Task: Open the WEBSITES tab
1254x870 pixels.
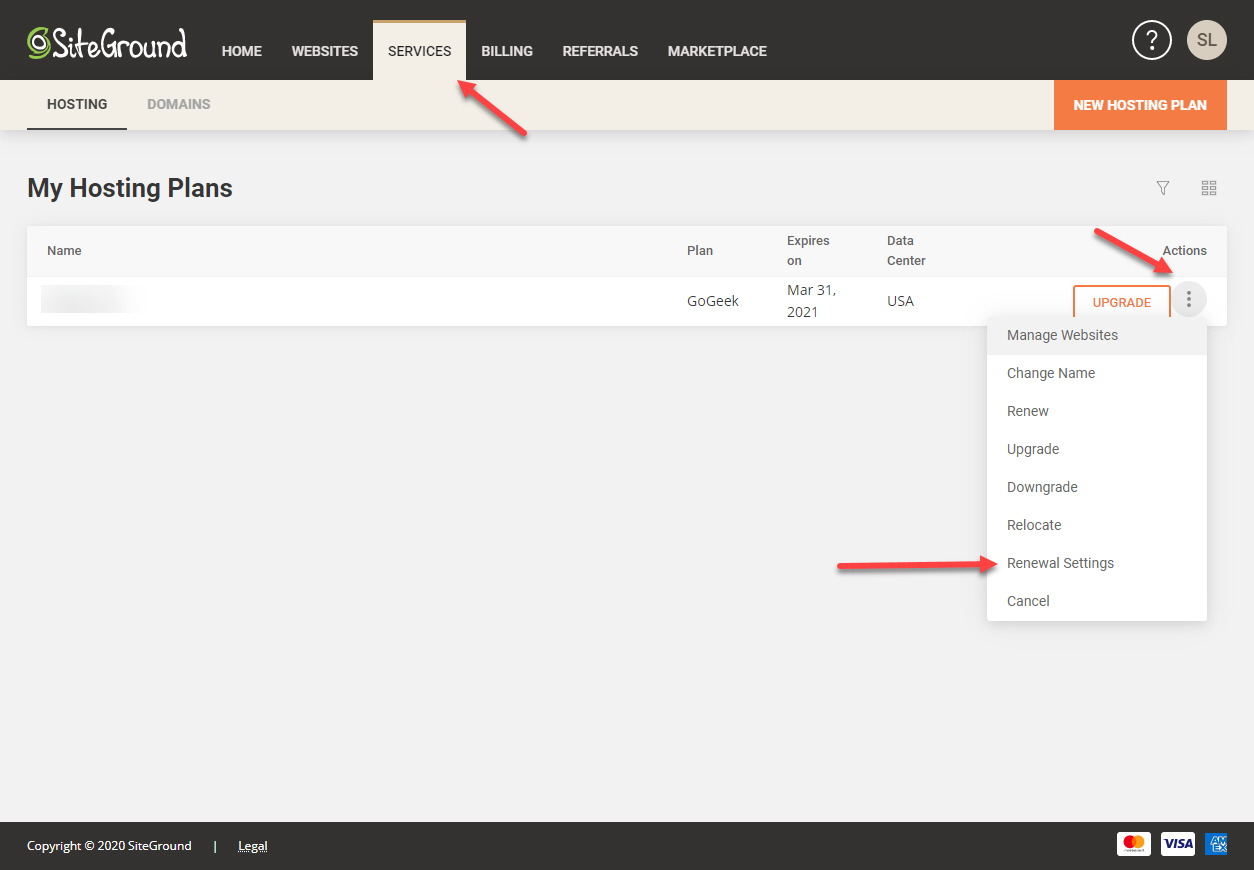Action: click(325, 51)
